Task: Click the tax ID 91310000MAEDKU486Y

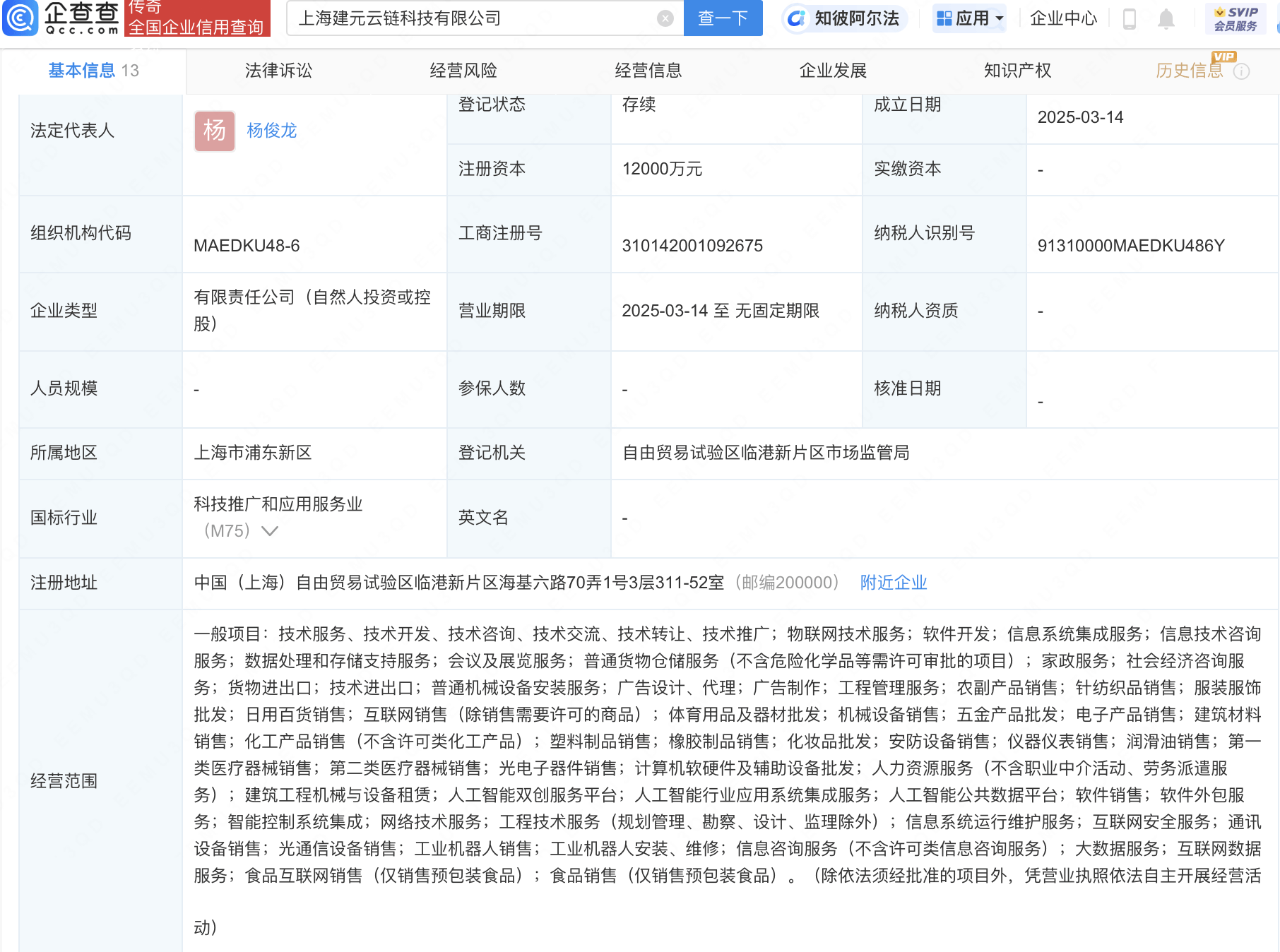Action: point(1131,246)
